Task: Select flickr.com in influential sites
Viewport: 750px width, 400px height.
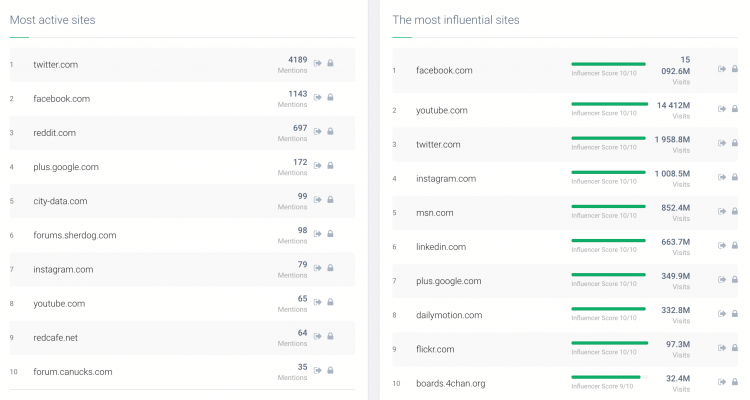Action: point(435,349)
